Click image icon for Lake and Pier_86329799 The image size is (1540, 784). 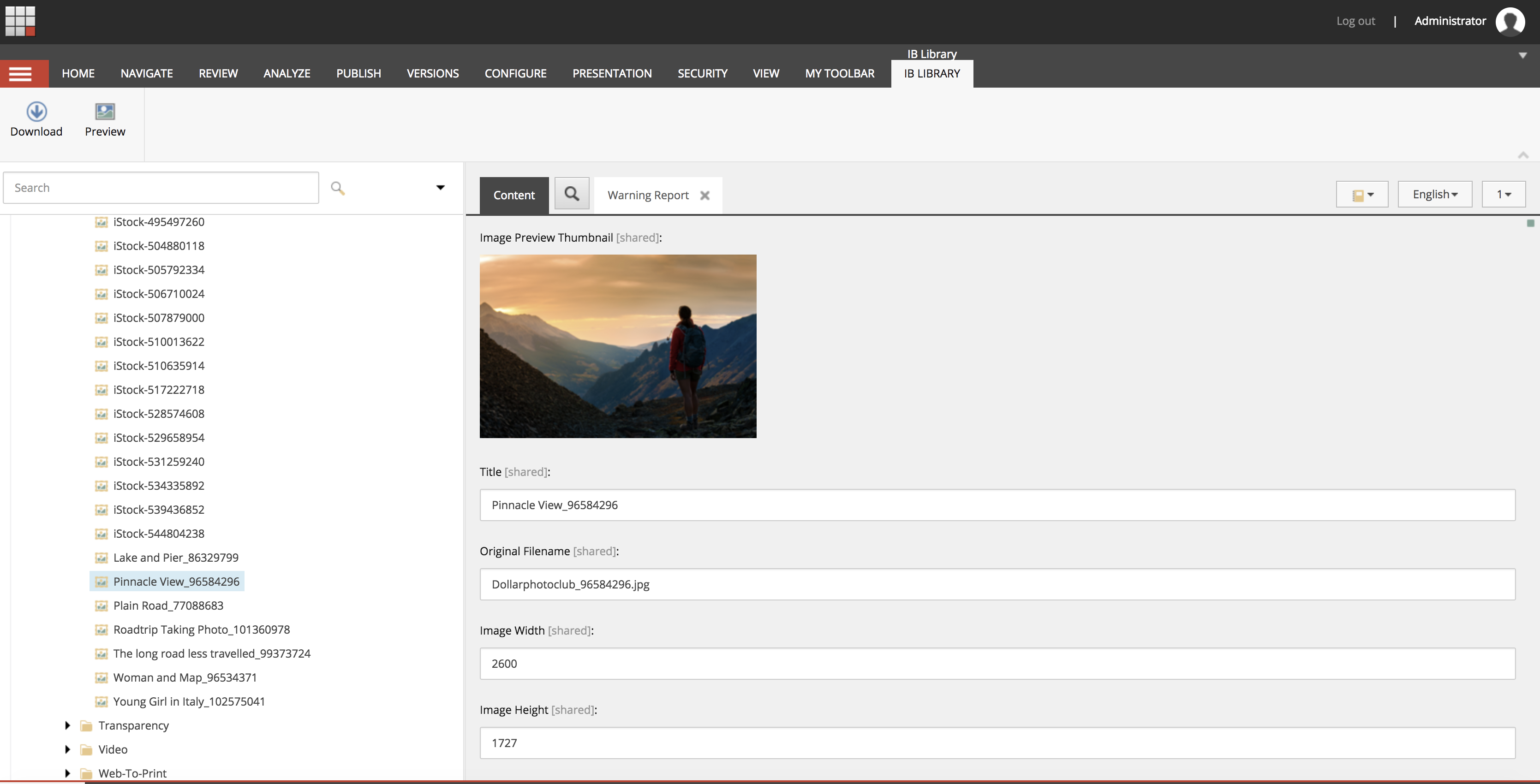[x=101, y=558]
